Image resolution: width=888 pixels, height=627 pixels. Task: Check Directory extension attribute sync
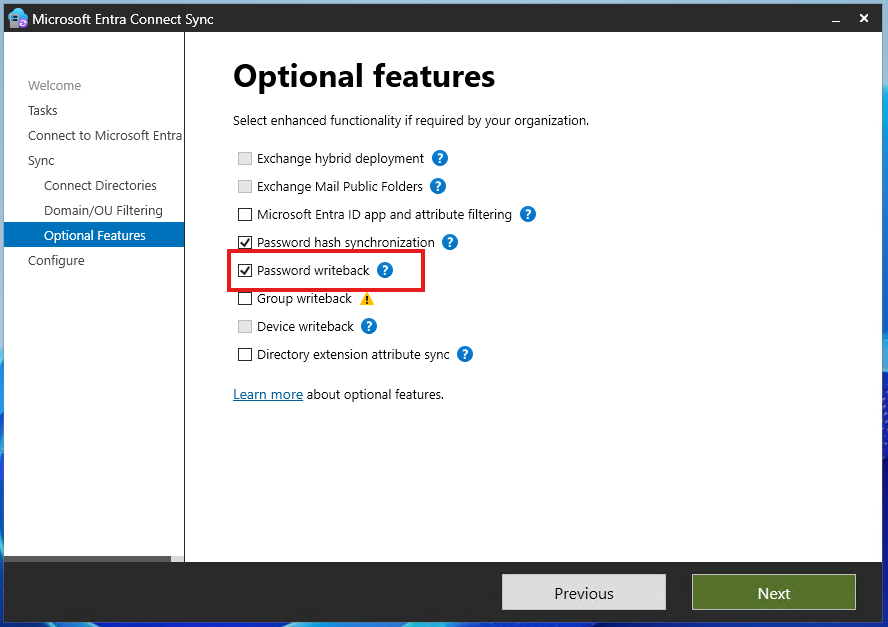click(245, 354)
